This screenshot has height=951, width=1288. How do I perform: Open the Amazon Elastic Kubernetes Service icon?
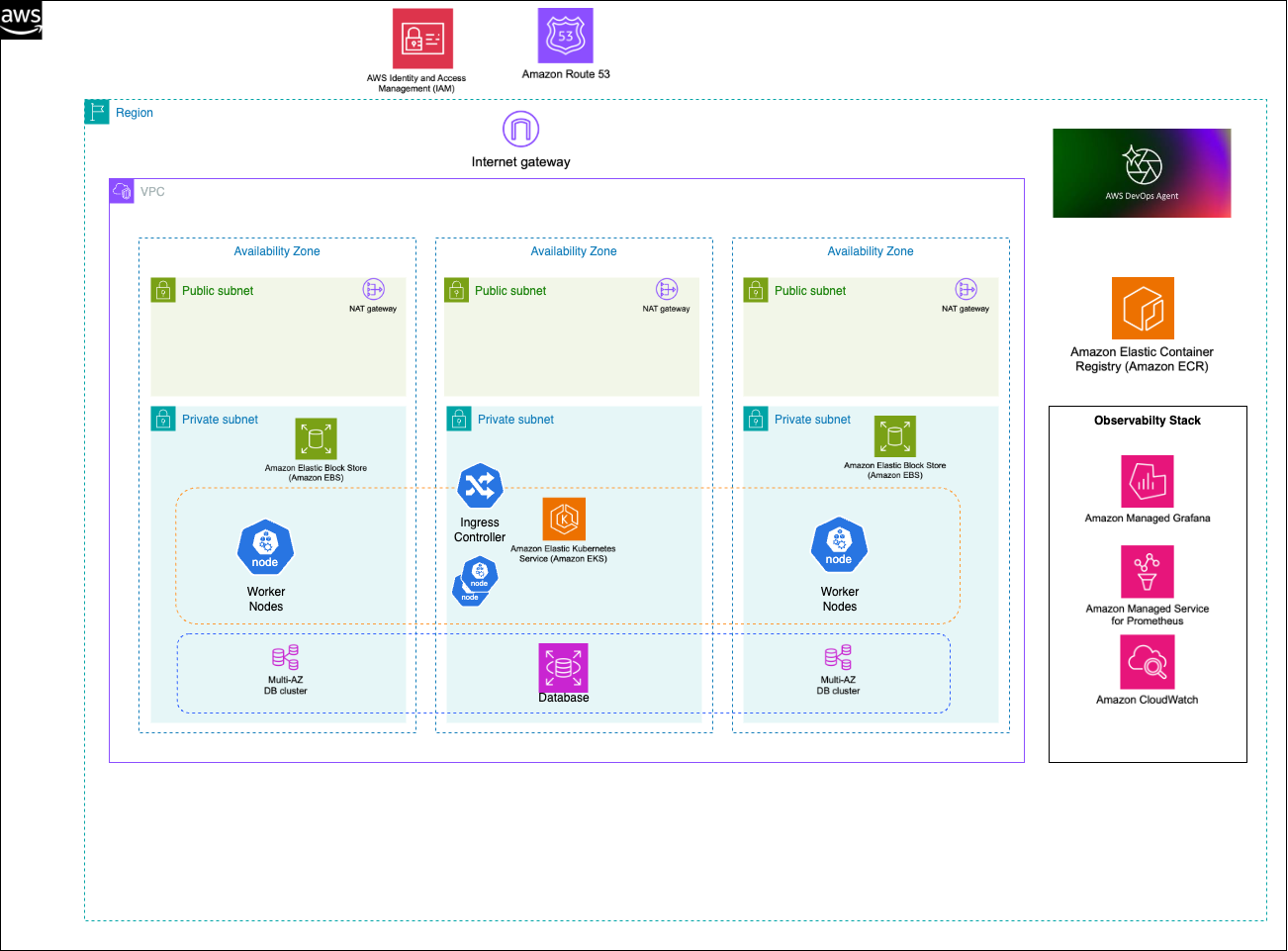pos(564,517)
